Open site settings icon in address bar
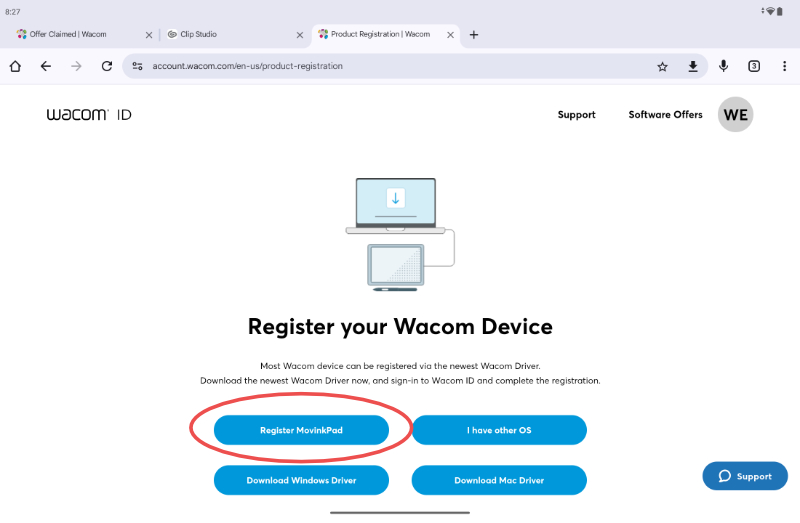 pos(137,66)
